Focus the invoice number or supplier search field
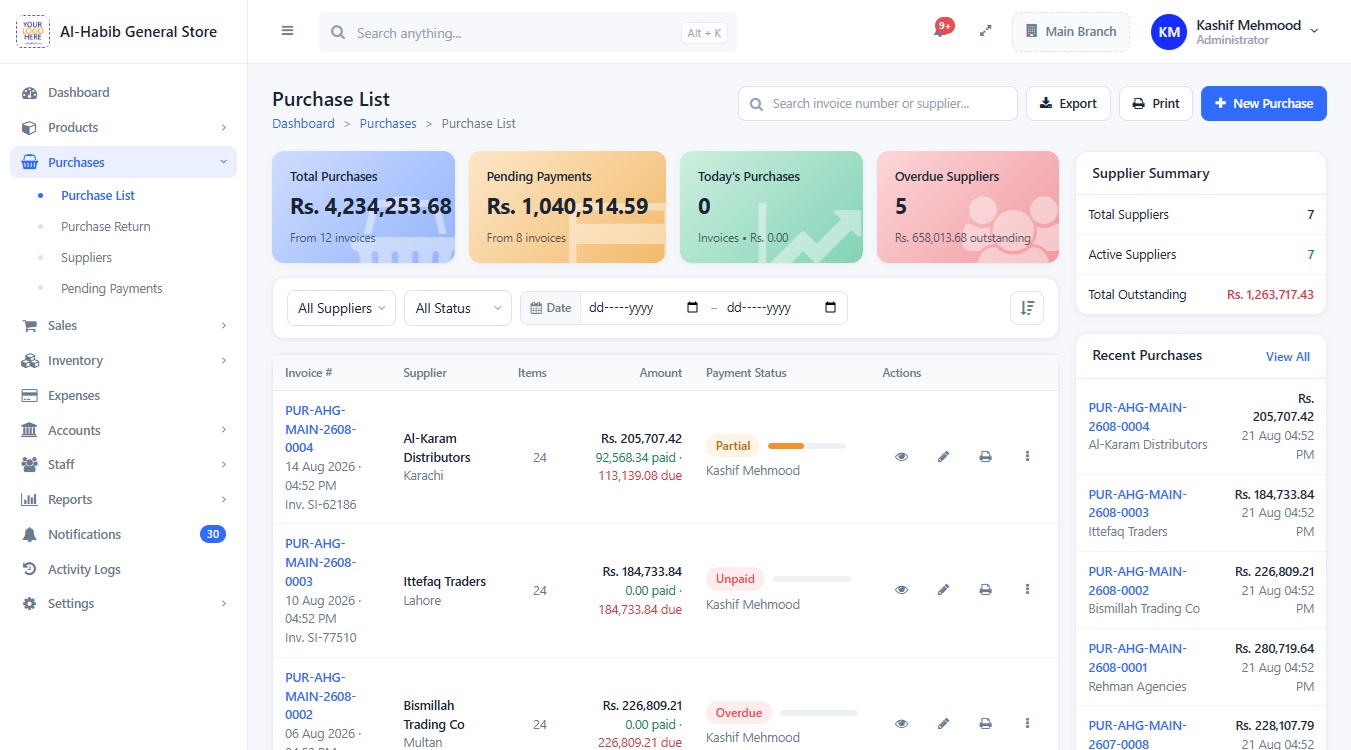This screenshot has height=750, width=1351. click(878, 103)
